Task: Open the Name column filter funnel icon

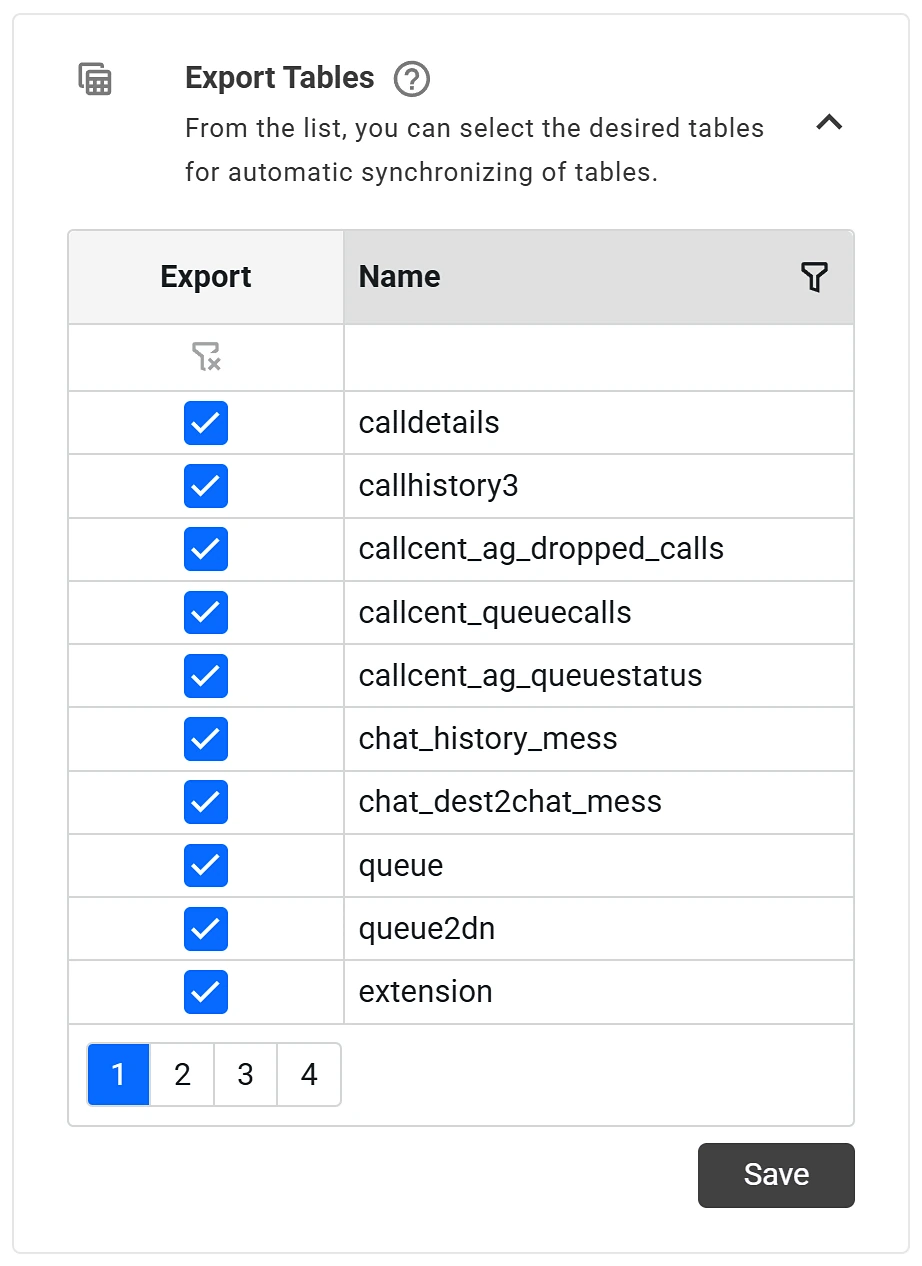Action: (x=815, y=277)
